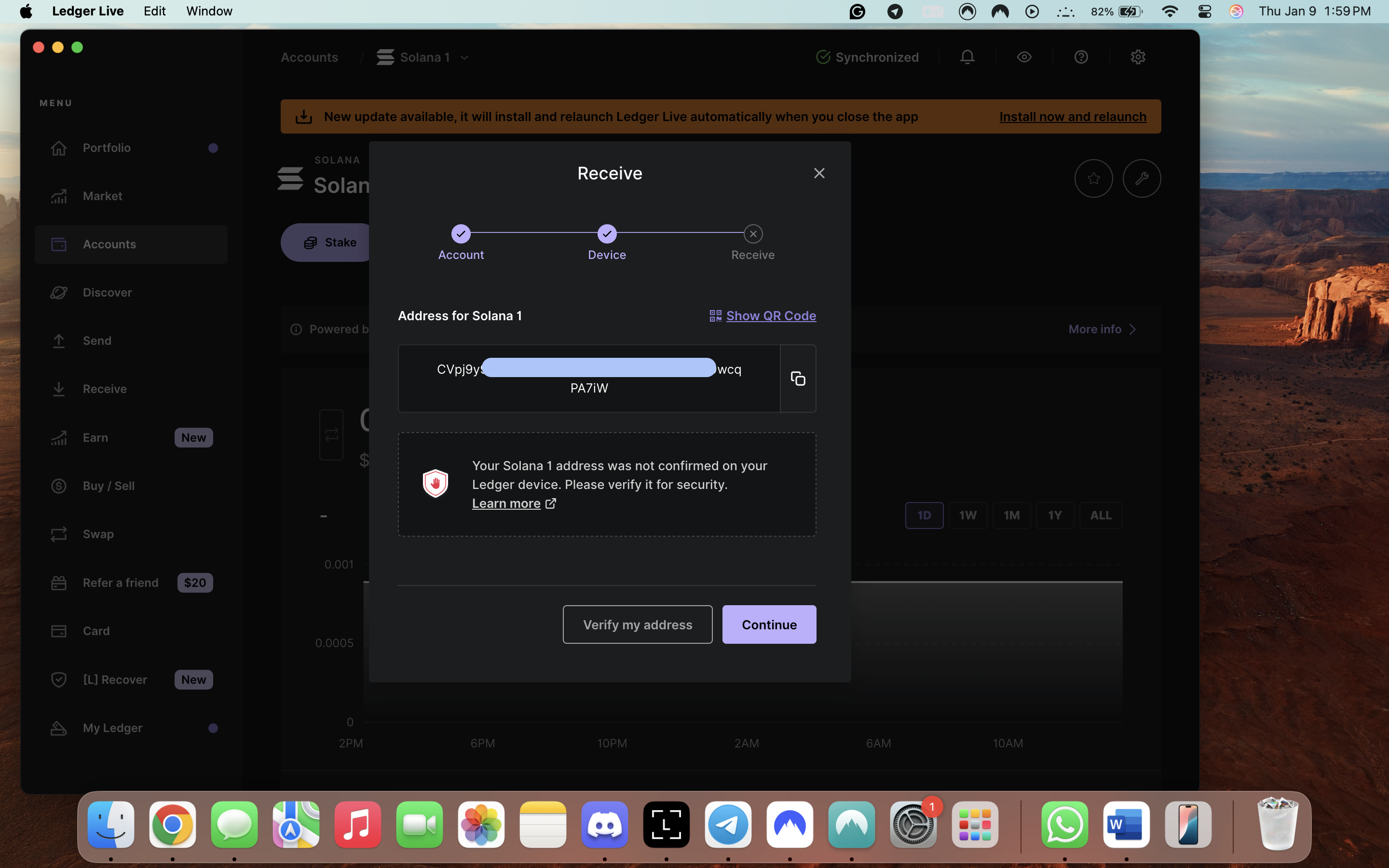This screenshot has width=1389, height=868.
Task: Open the Window menu
Action: 209,11
